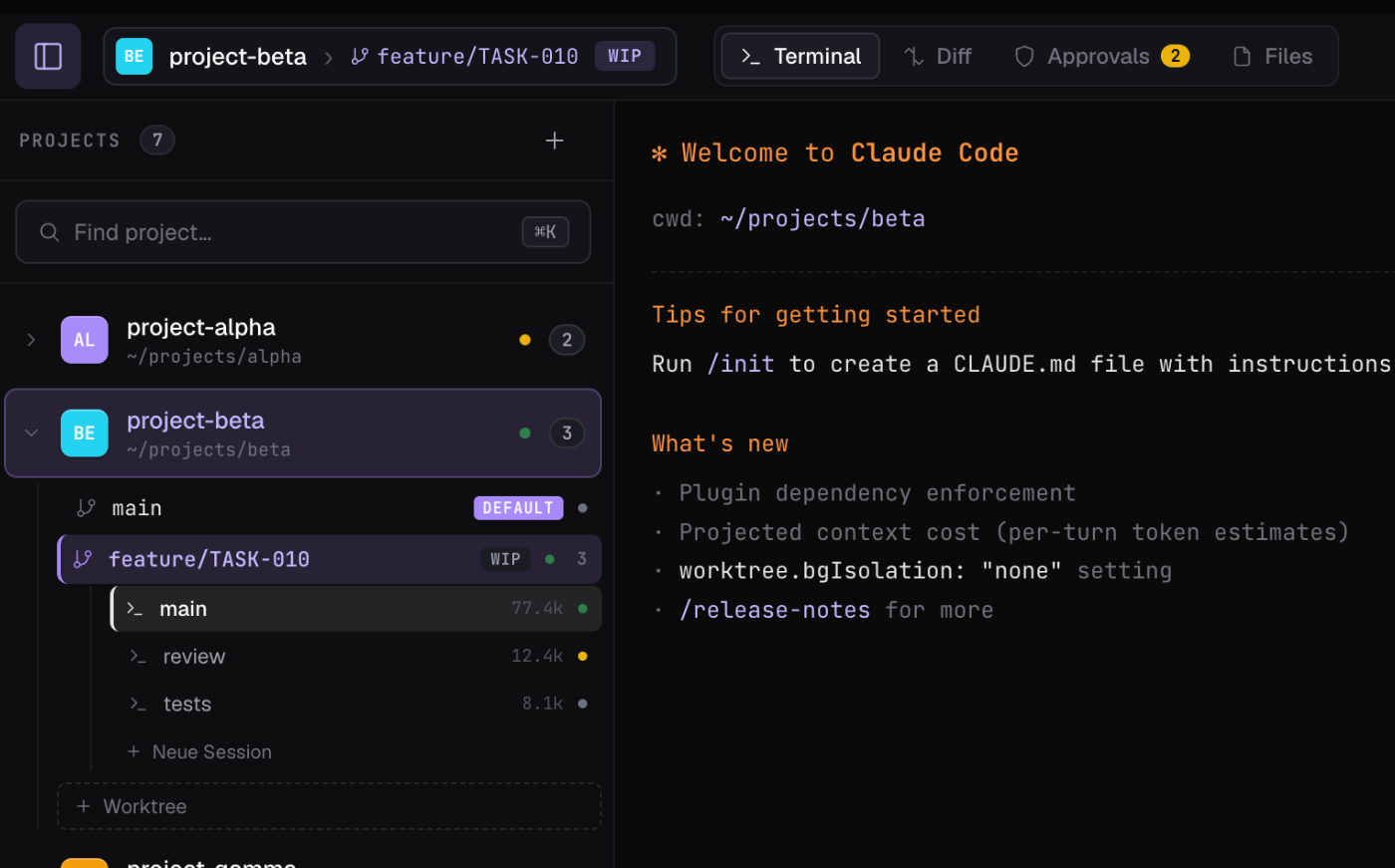Image resolution: width=1395 pixels, height=868 pixels.
Task: Toggle the sidebar panel icon in the top bar
Action: coord(48,57)
